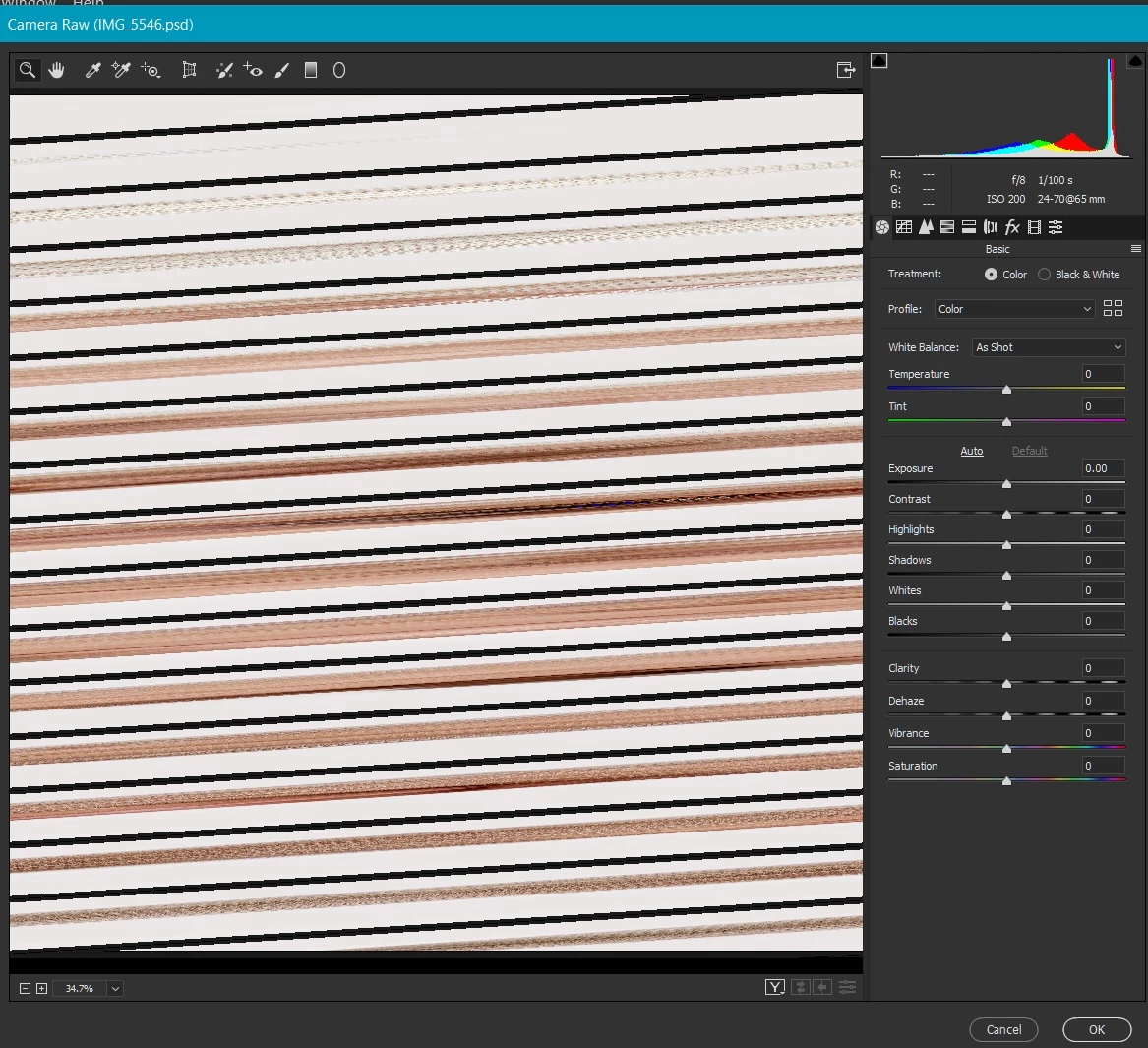Click the Tint slider handle
This screenshot has height=1048, width=1148.
[x=1006, y=422]
